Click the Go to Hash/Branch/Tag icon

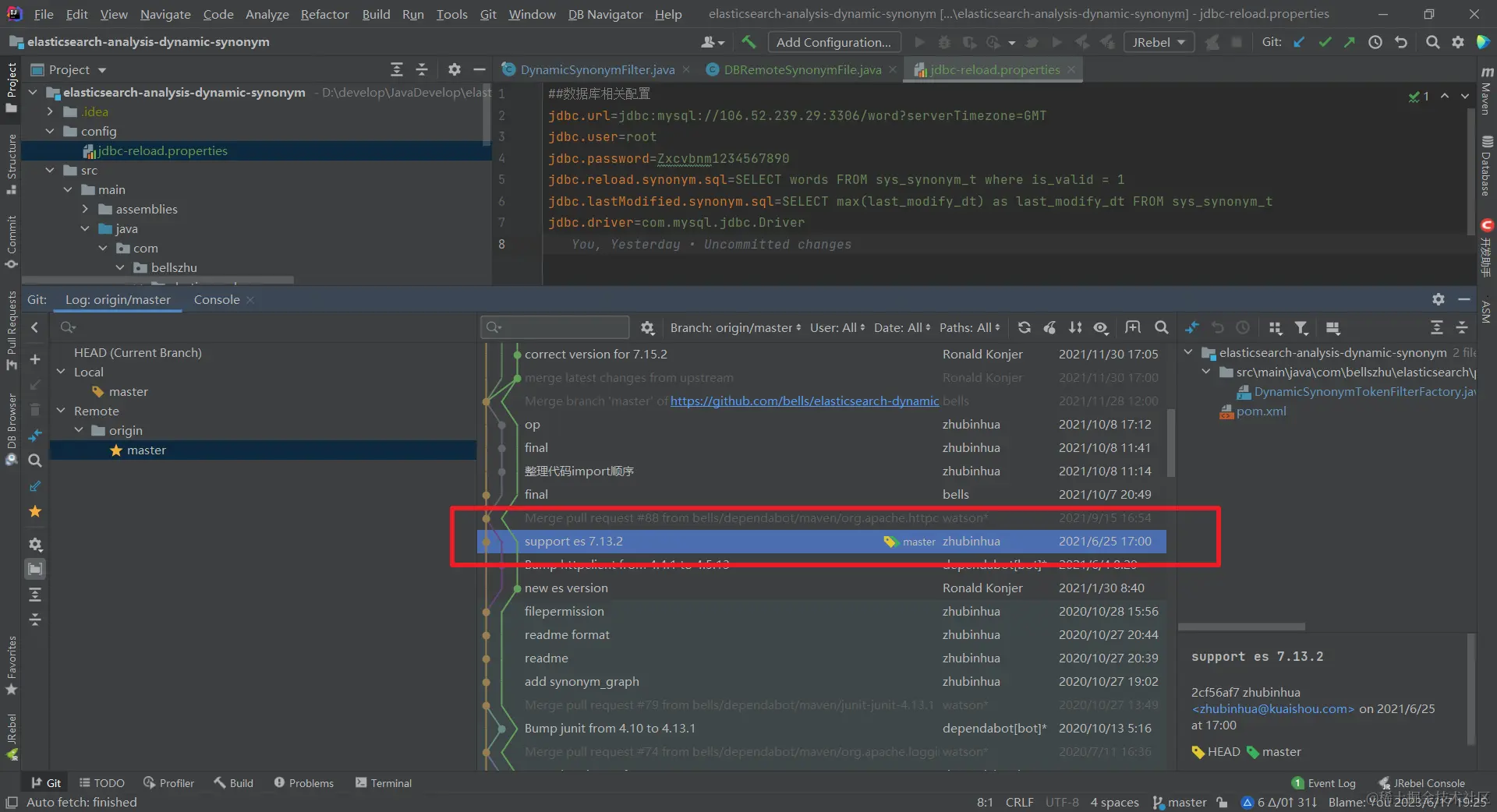coord(1133,328)
